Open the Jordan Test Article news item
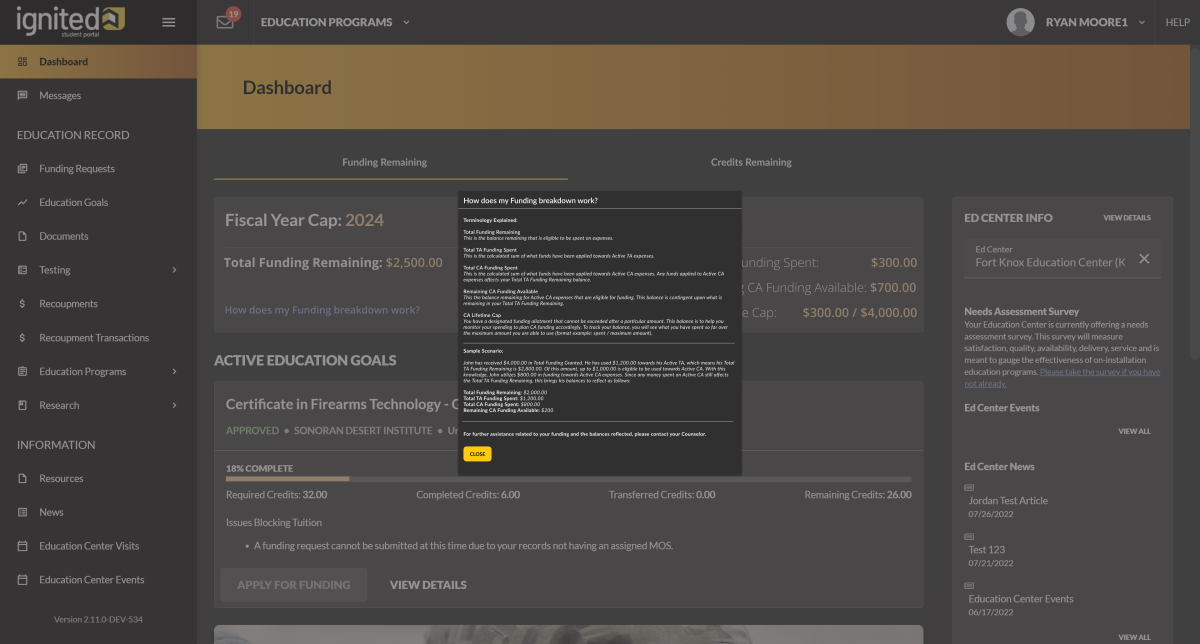The image size is (1200, 644). (x=1008, y=501)
